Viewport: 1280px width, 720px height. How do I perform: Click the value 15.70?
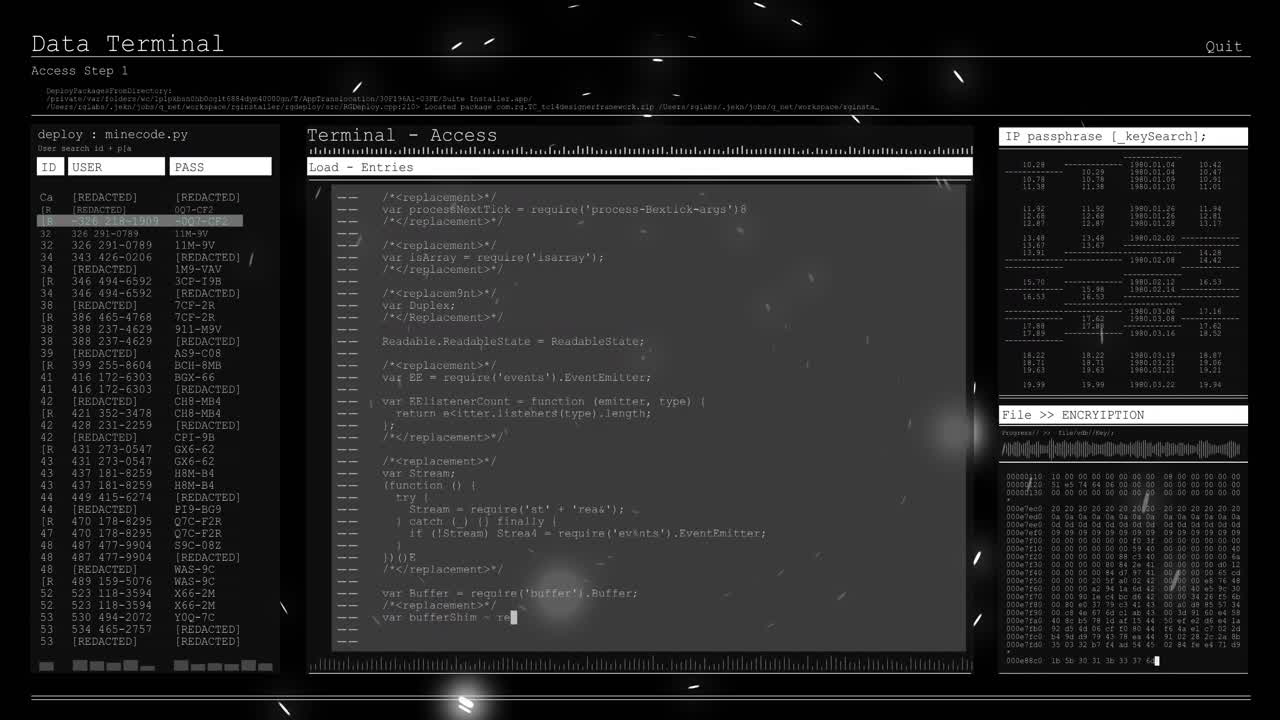pyautogui.click(x=1034, y=282)
